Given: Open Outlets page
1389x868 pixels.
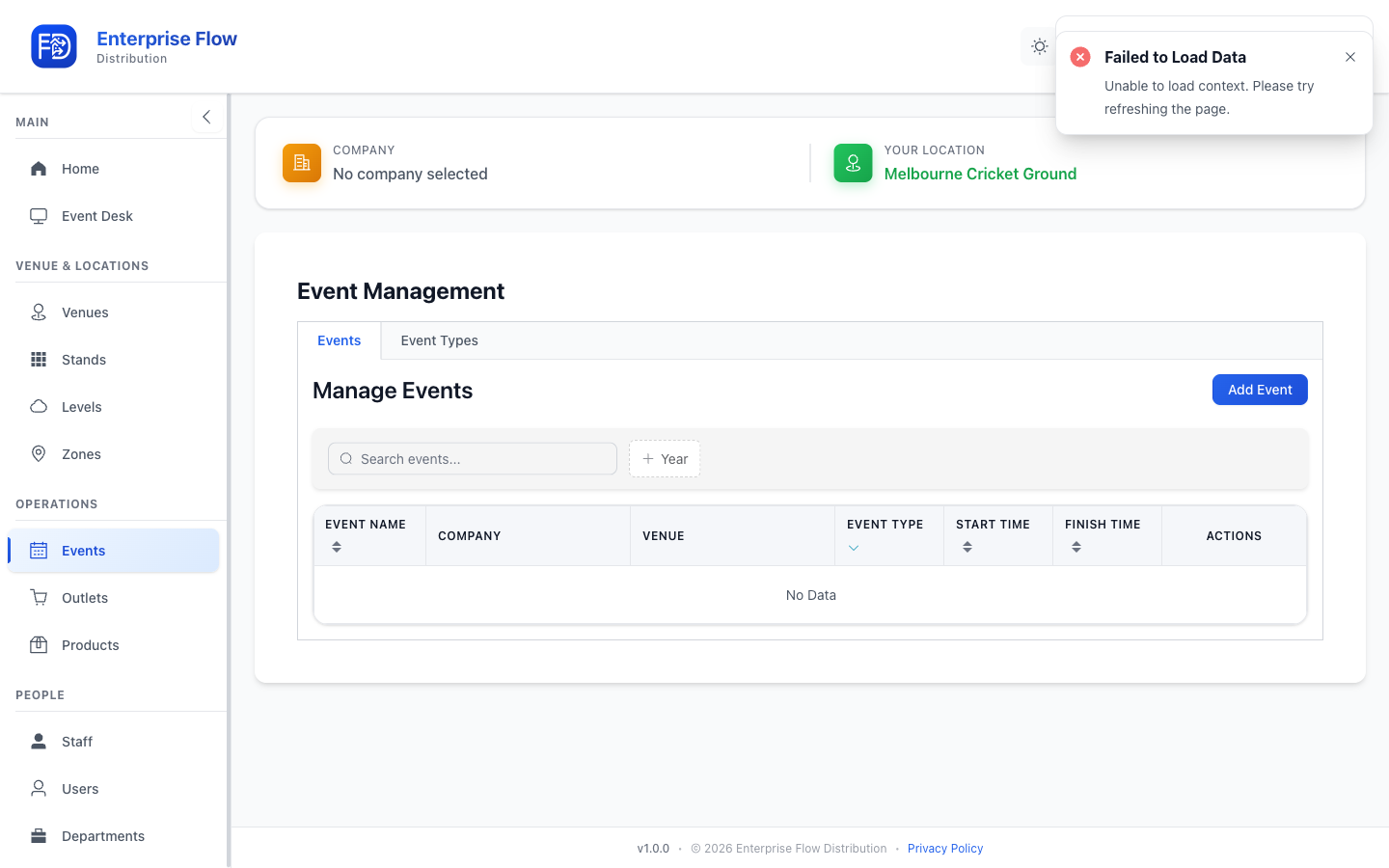Looking at the screenshot, I should pyautogui.click(x=114, y=598).
